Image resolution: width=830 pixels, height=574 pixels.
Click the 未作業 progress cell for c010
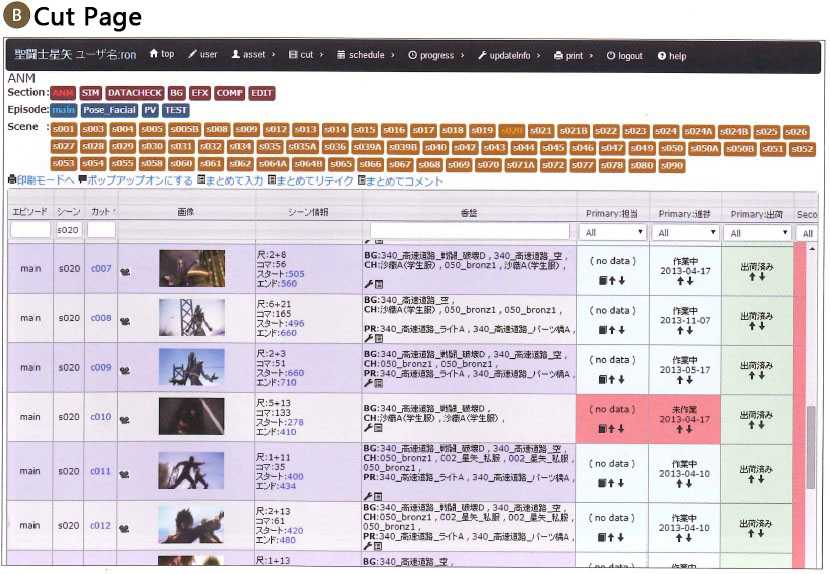point(684,419)
